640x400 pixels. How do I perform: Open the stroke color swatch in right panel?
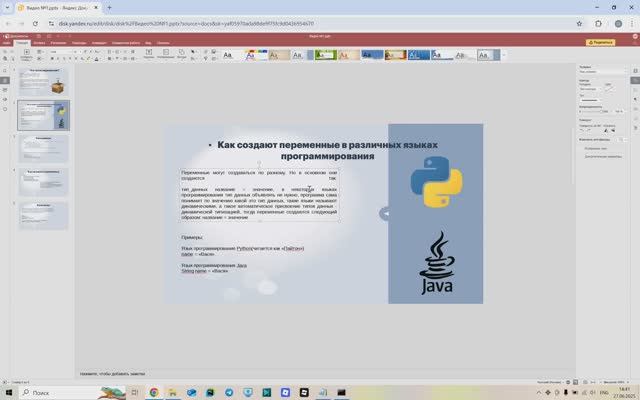pos(609,89)
